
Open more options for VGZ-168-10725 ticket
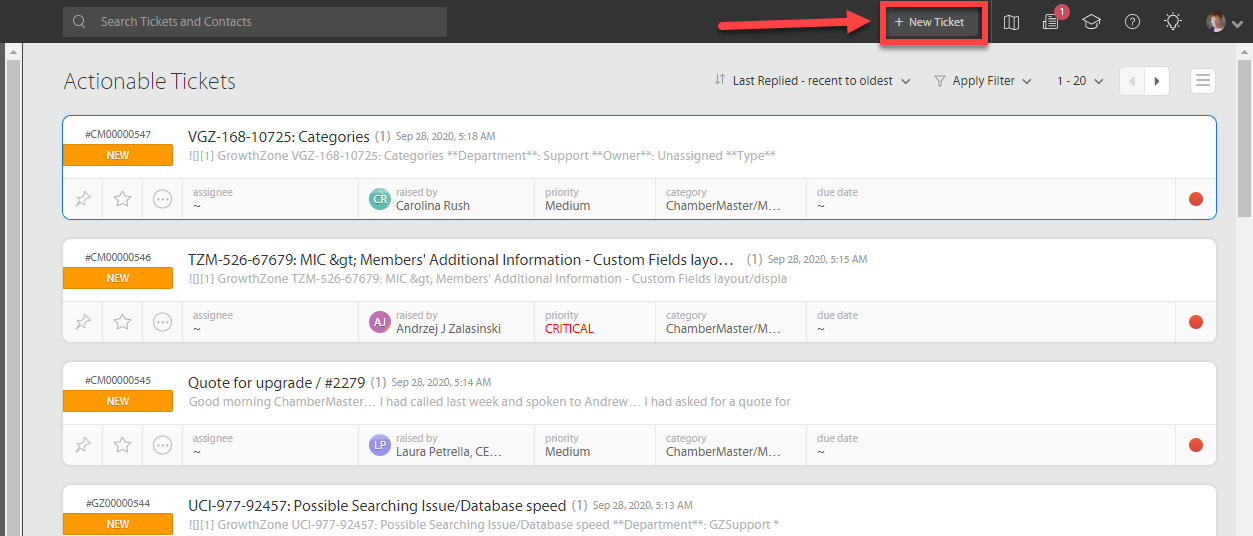tap(162, 199)
